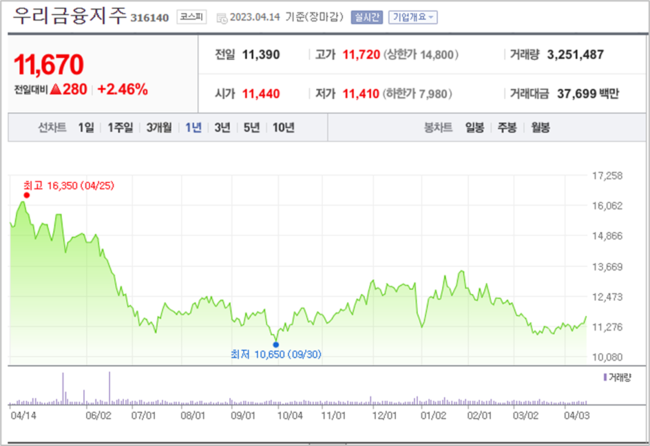Click the 거래량 legend color marker
Image resolution: width=650 pixels, height=446 pixels.
[605, 378]
